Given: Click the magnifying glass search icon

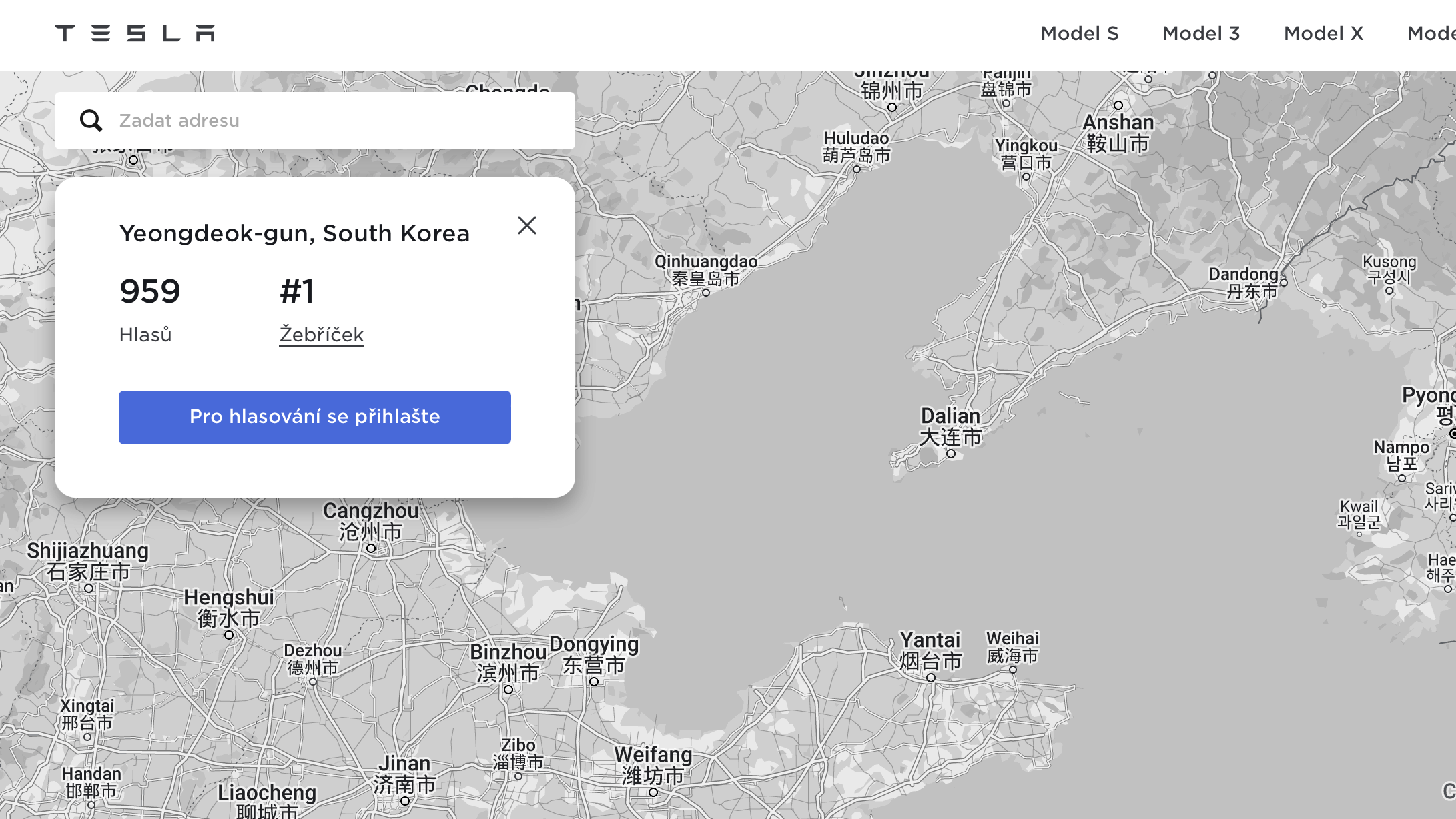Looking at the screenshot, I should [91, 121].
